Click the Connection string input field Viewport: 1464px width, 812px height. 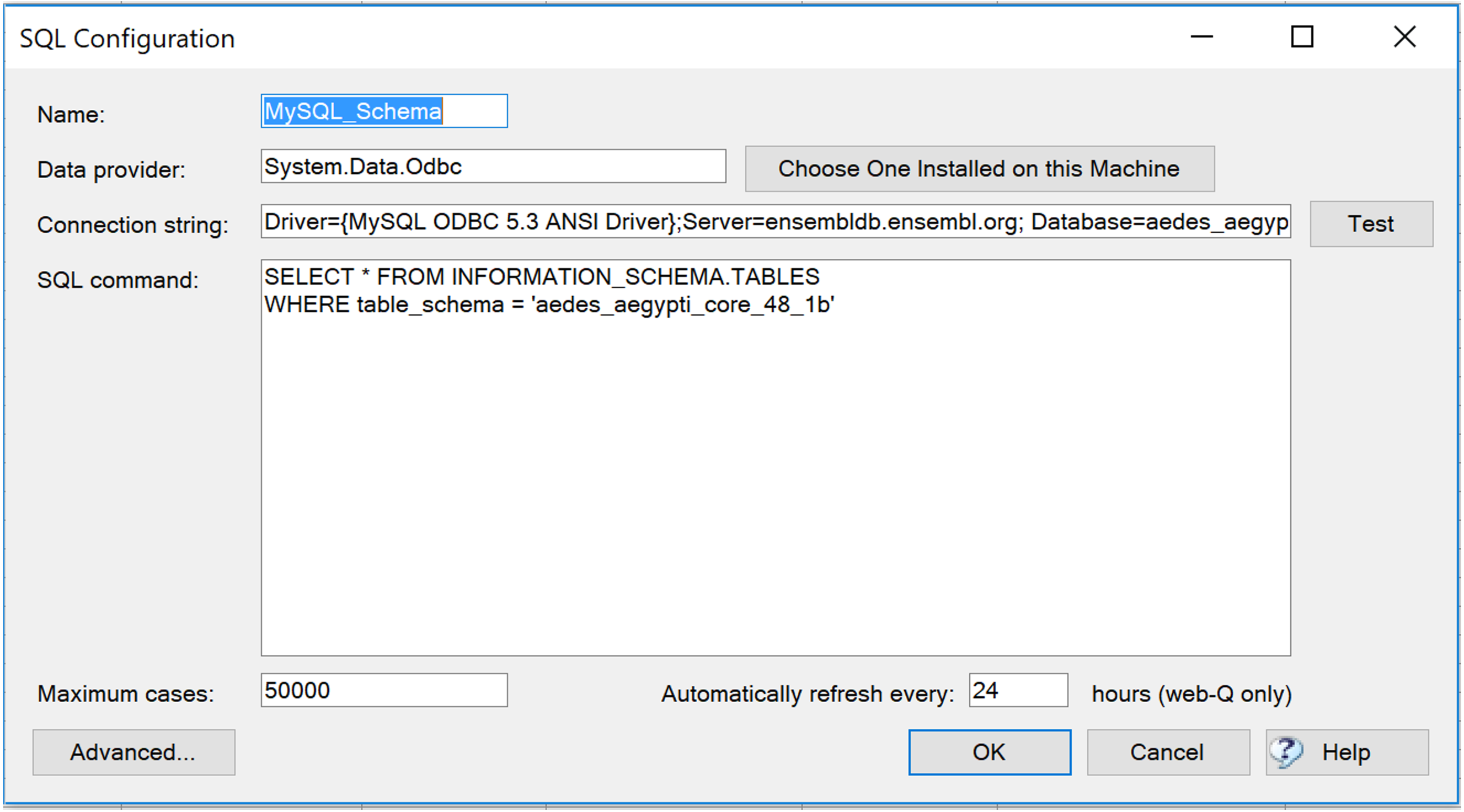[776, 221]
